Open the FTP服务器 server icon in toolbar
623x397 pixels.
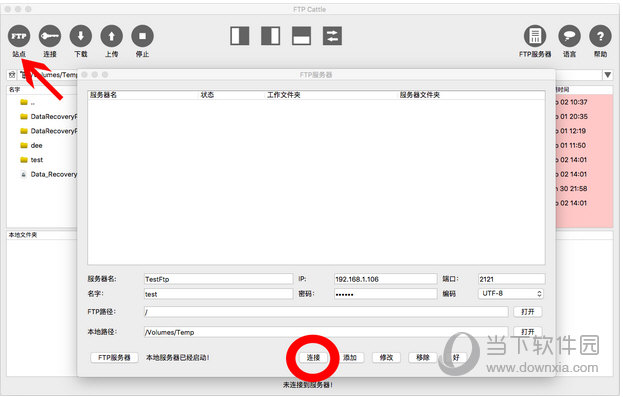535,36
